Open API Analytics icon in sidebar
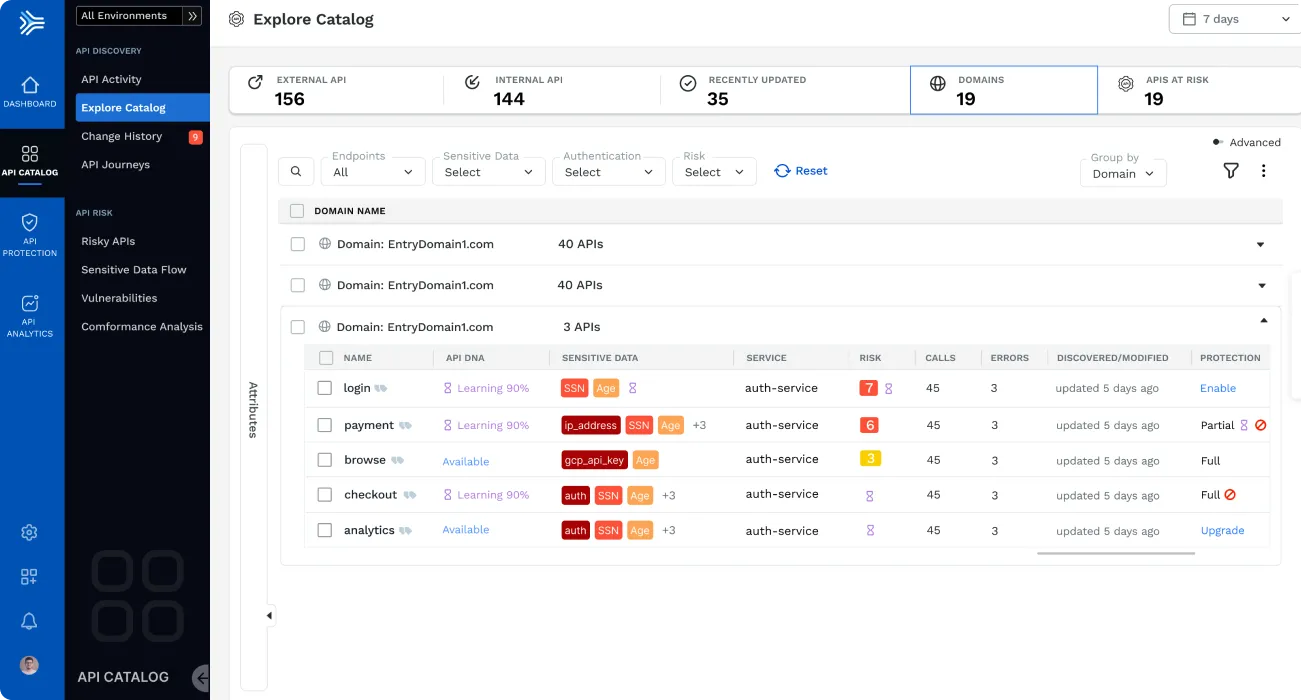The image size is (1301, 700). [30, 303]
